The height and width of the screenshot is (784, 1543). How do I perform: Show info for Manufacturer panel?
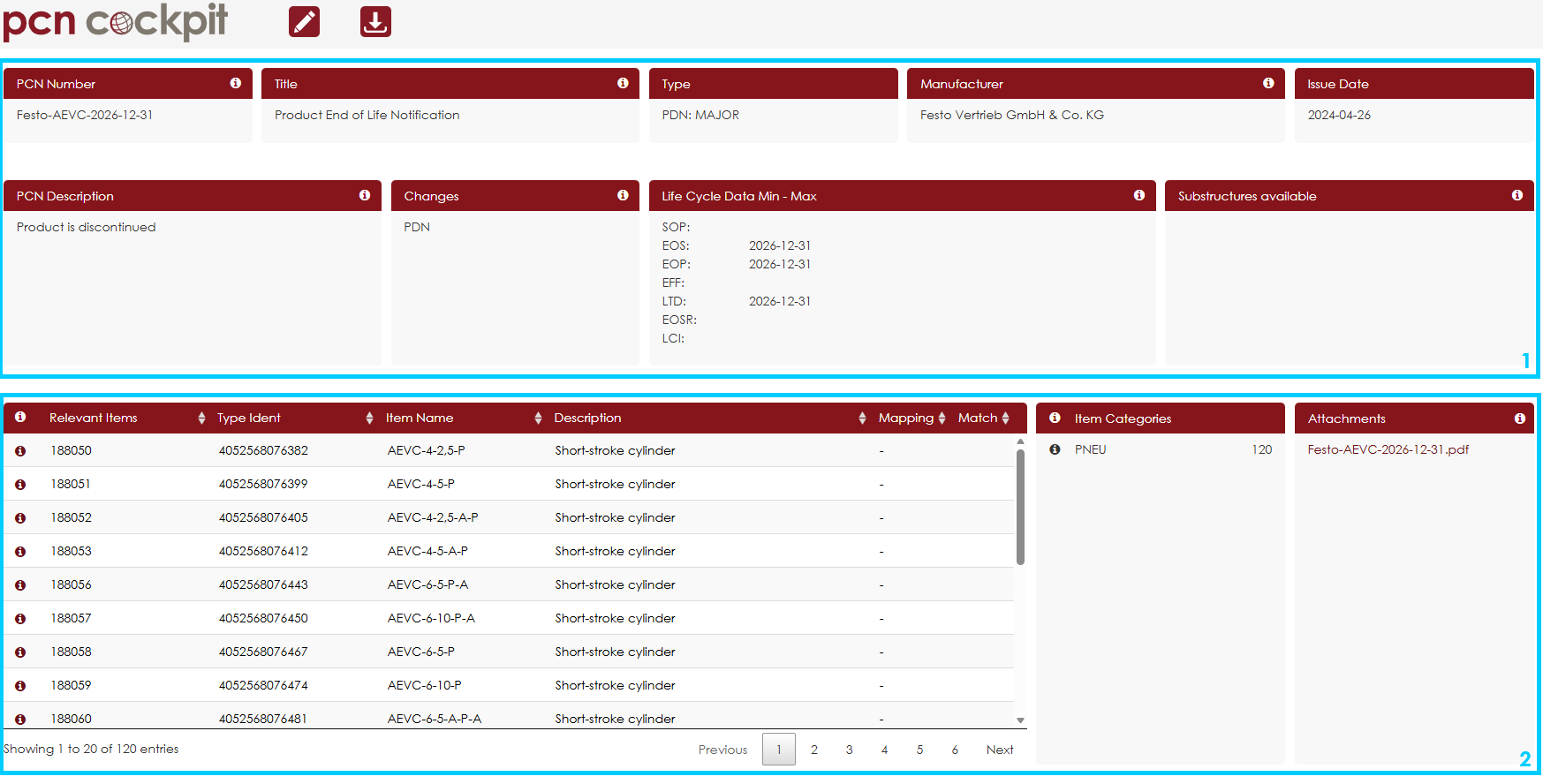tap(1268, 83)
